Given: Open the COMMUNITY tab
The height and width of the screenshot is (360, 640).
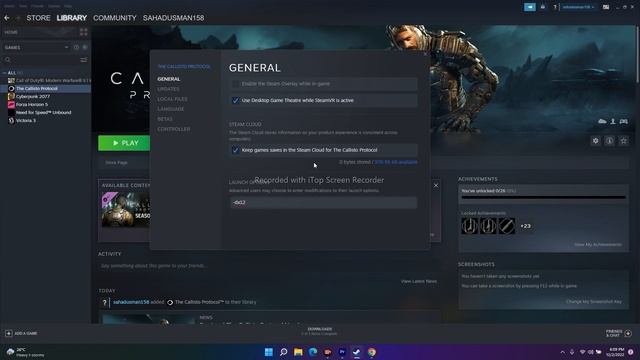Looking at the screenshot, I should pyautogui.click(x=115, y=18).
